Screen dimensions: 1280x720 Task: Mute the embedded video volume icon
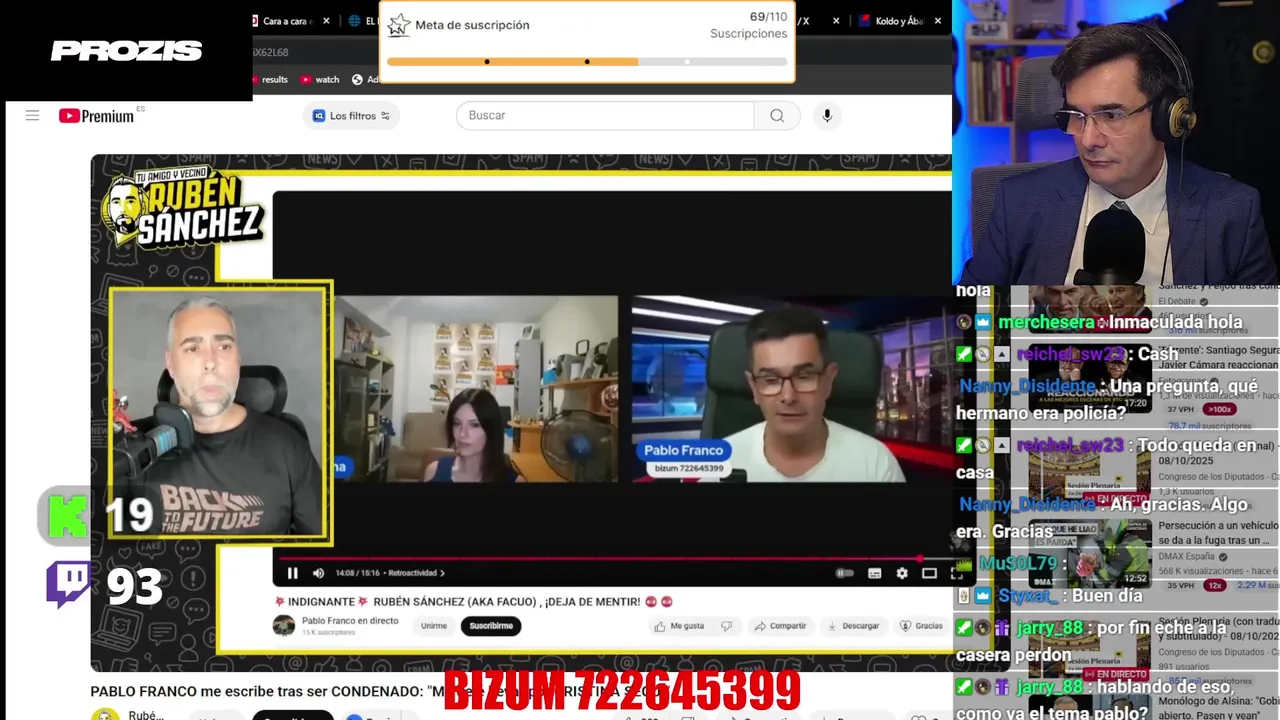point(318,573)
